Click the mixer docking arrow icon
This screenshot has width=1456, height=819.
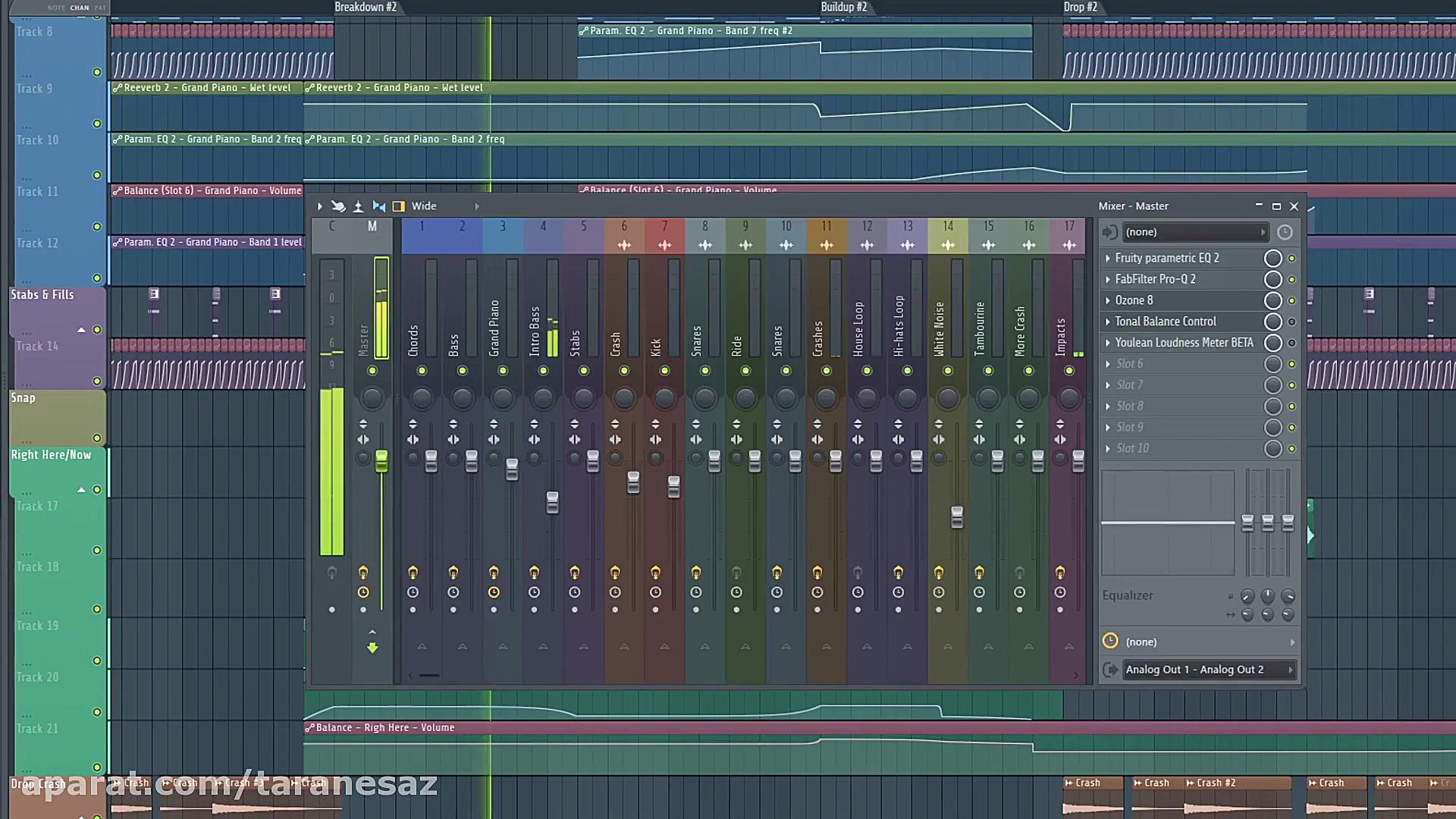[319, 206]
